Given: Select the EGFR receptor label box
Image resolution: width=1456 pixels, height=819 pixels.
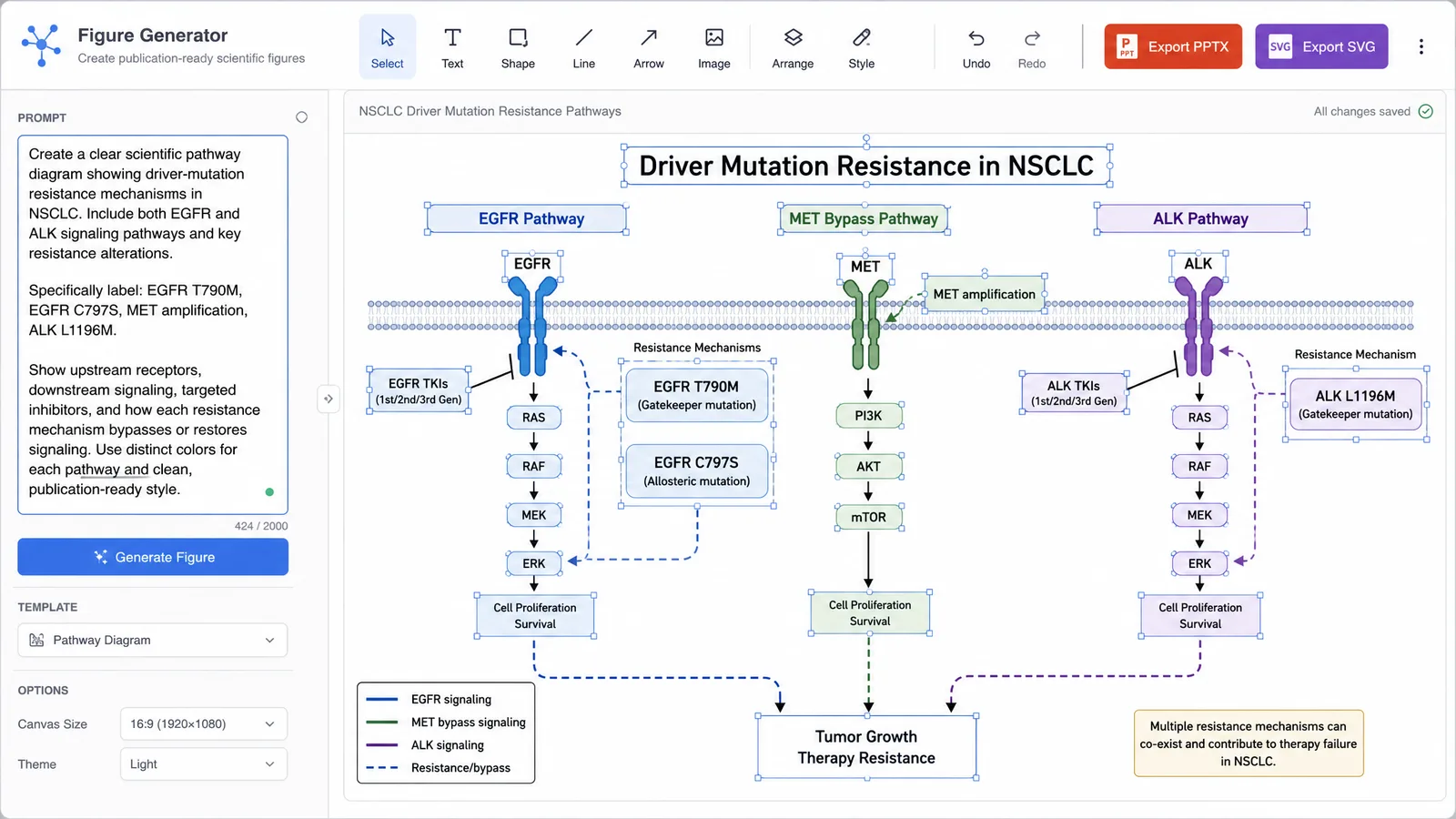Looking at the screenshot, I should click(532, 264).
